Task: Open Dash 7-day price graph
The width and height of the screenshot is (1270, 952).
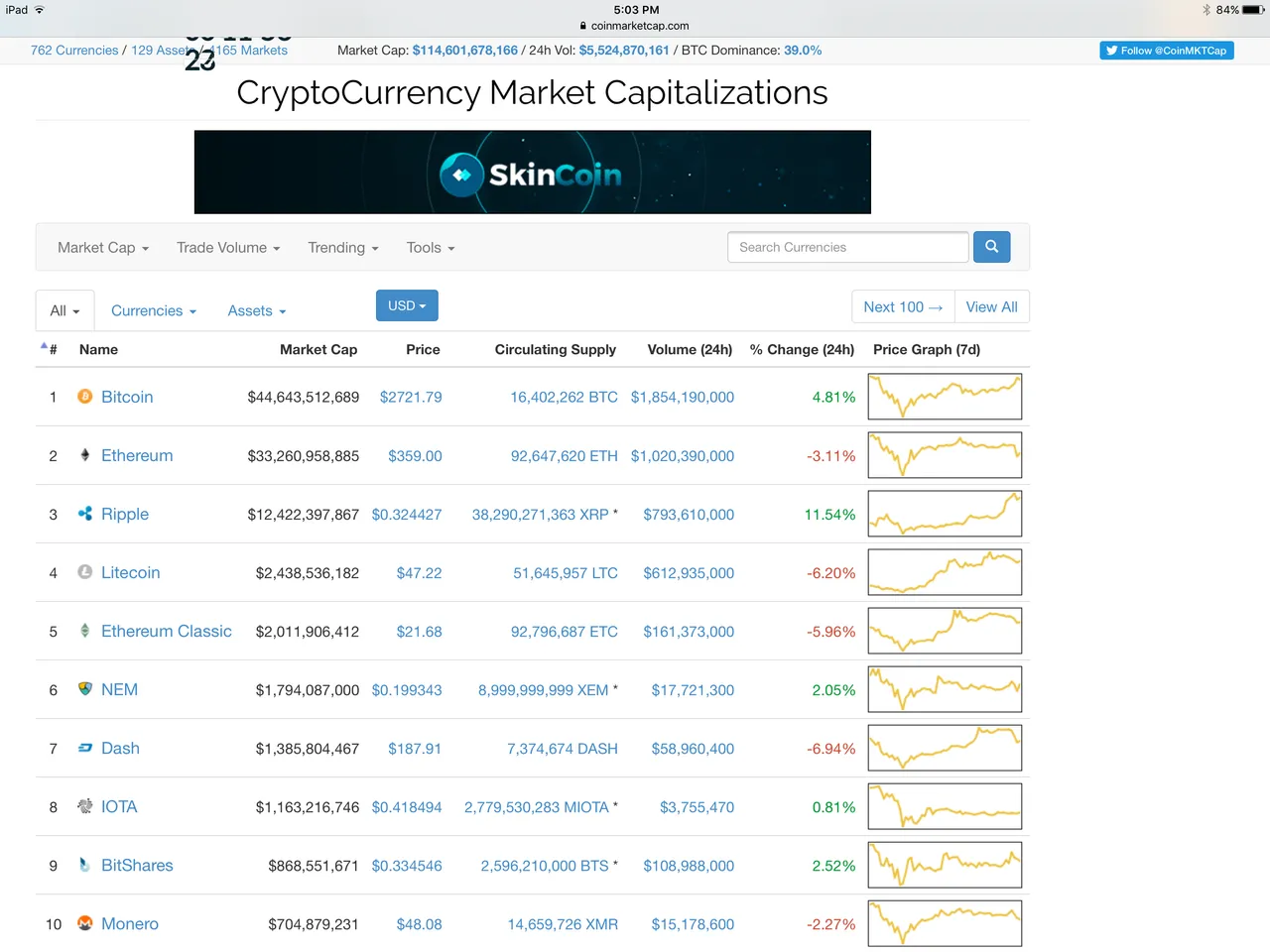Action: (x=945, y=748)
